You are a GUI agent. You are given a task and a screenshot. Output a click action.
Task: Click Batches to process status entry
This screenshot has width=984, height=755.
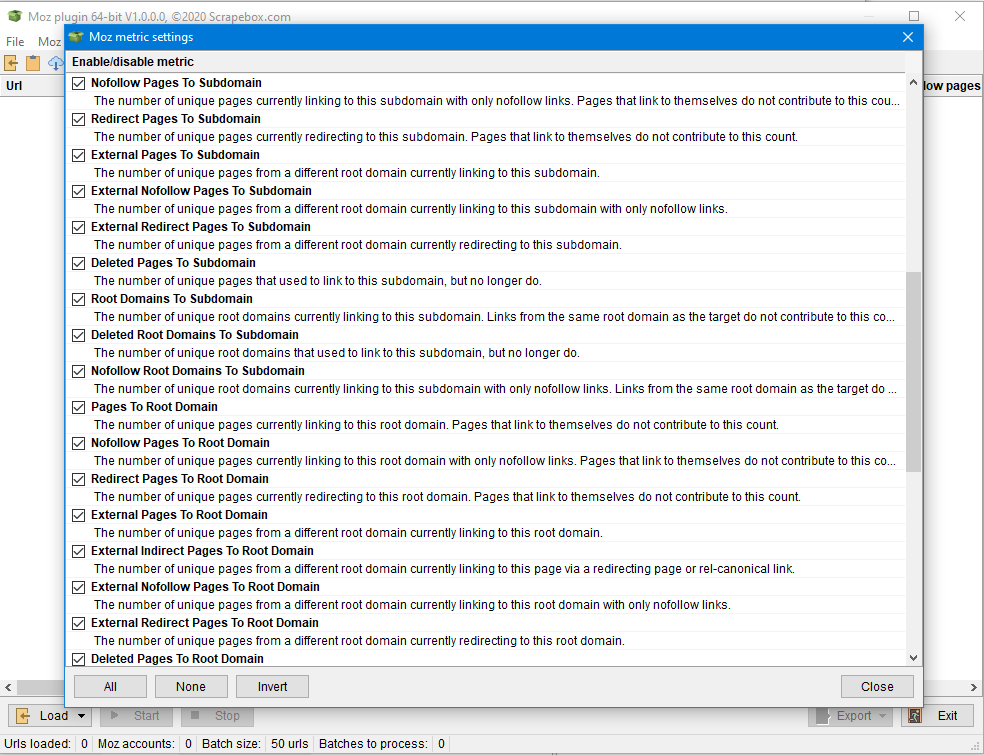(x=382, y=744)
